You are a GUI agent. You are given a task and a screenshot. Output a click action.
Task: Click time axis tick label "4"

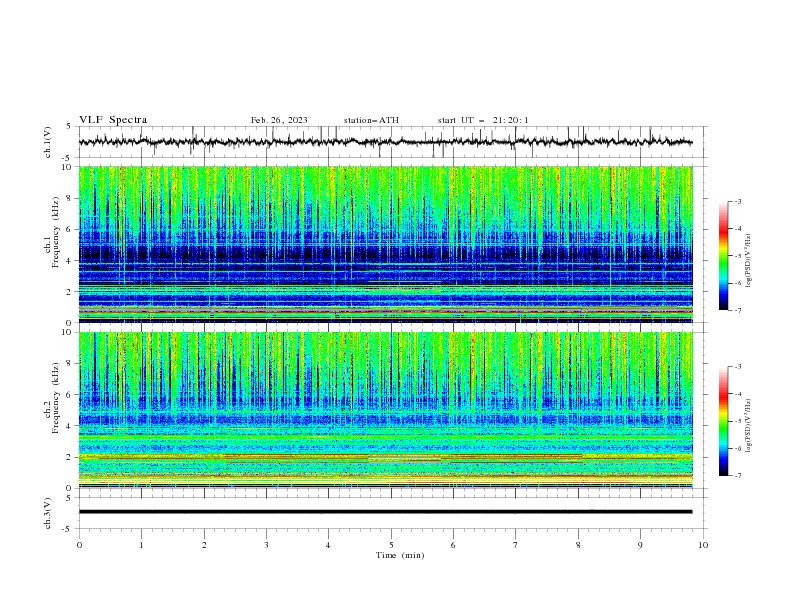(329, 545)
